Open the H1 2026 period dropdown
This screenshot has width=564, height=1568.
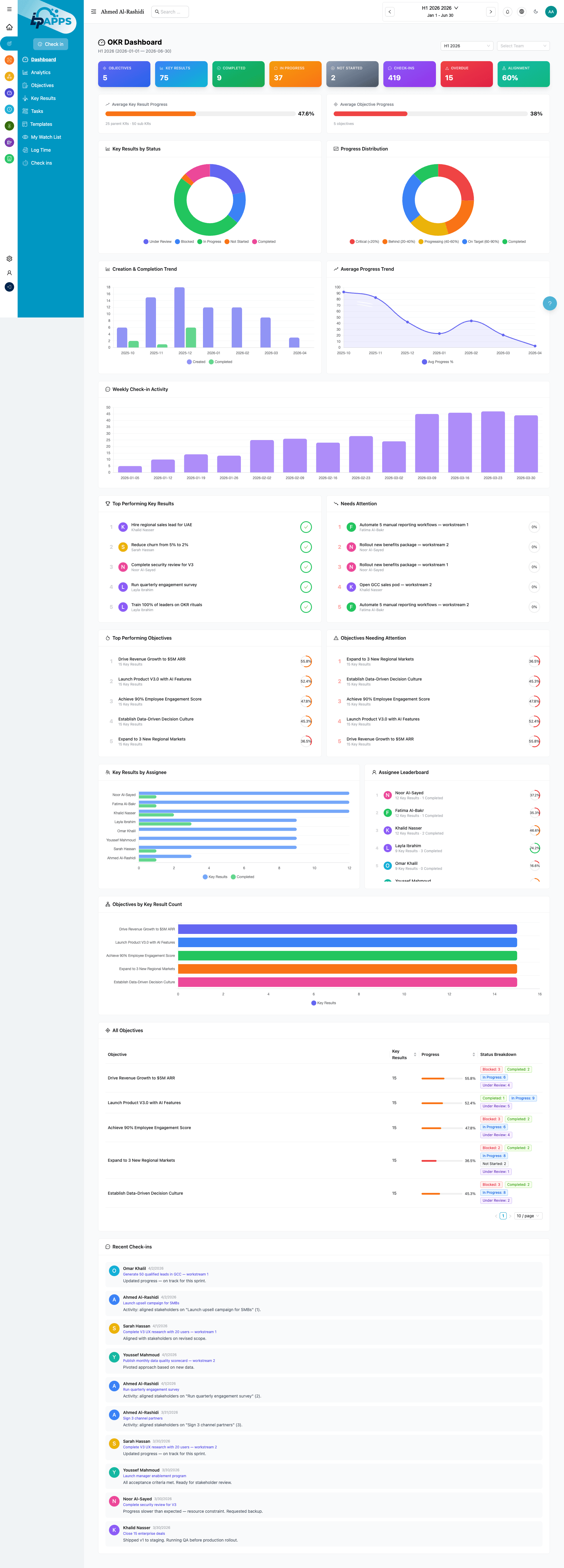(x=466, y=46)
